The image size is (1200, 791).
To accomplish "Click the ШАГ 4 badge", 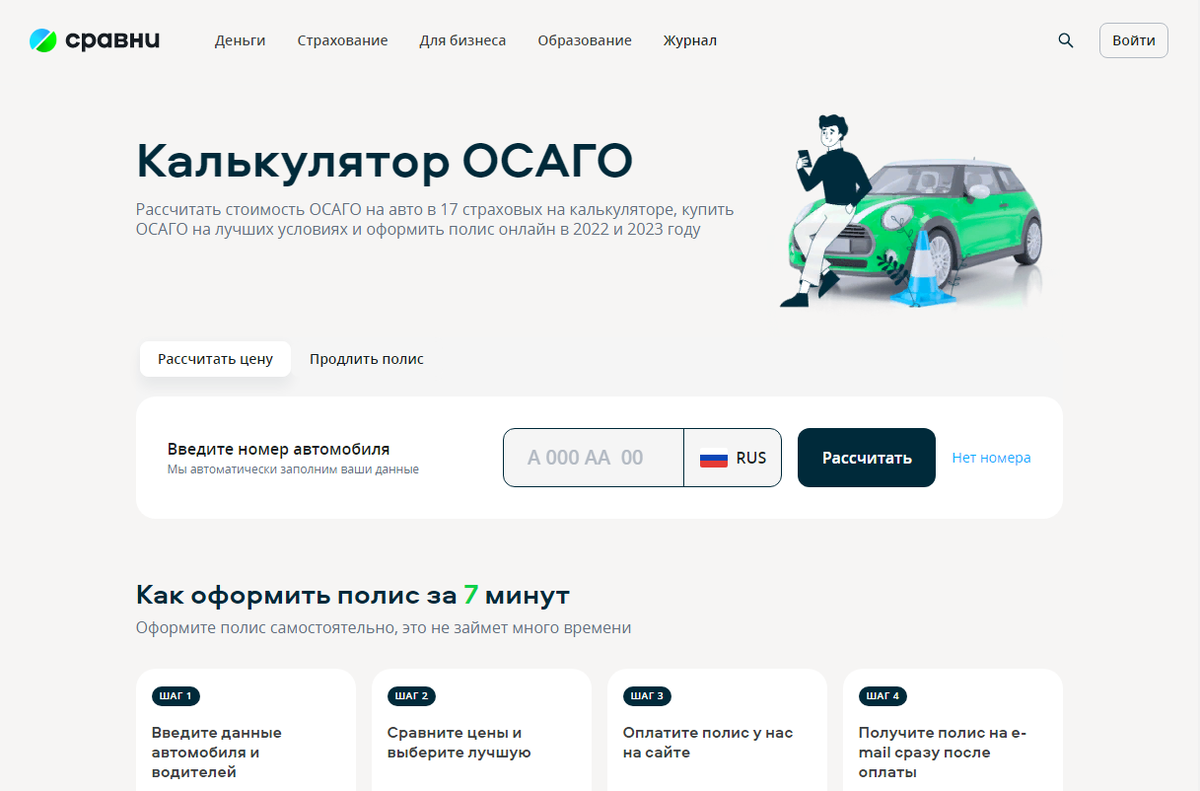I will (x=883, y=696).
